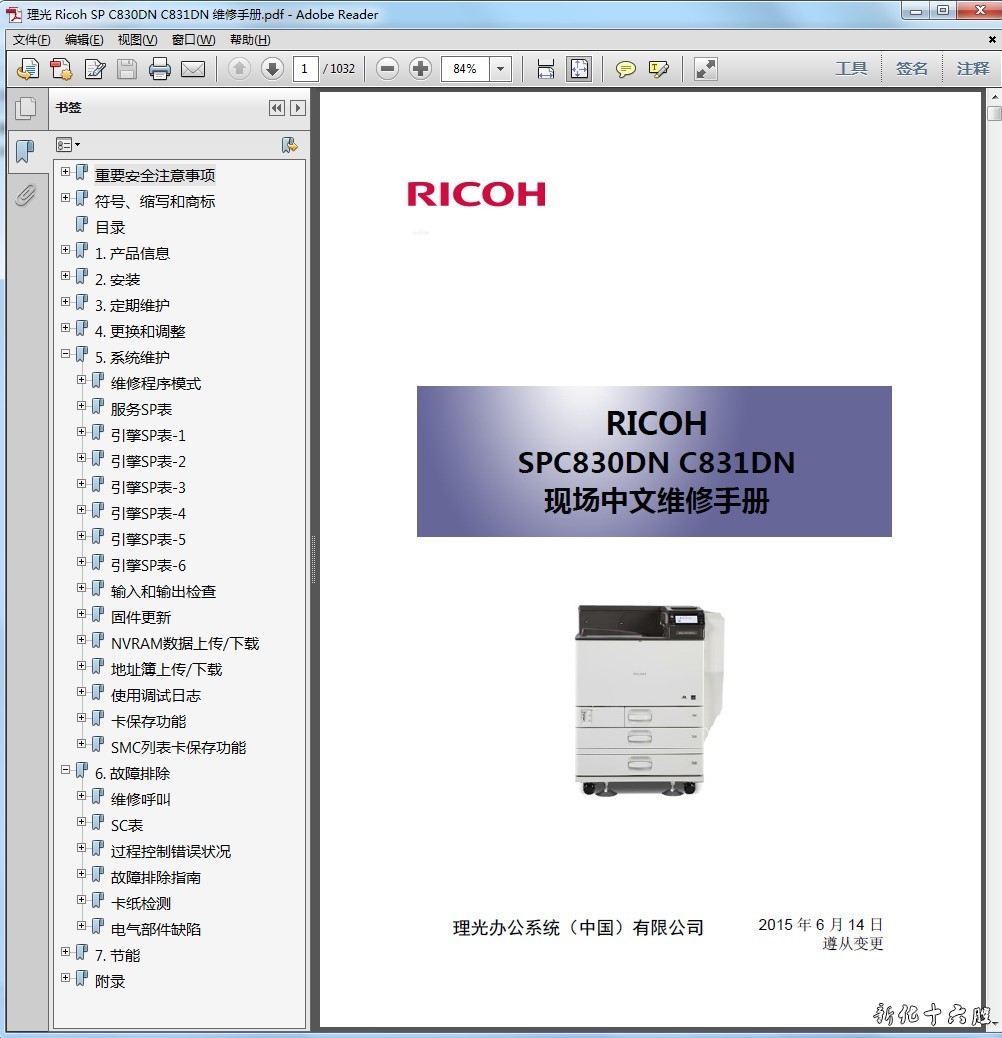Open the 'SC表' bookmark
Viewport: 1002px width, 1038px height.
pyautogui.click(x=127, y=825)
